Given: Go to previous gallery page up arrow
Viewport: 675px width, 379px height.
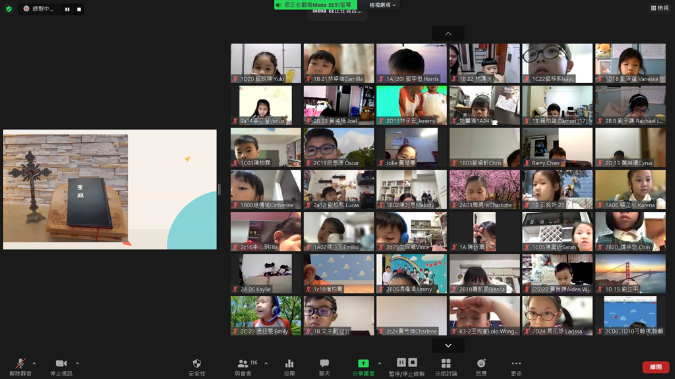Looking at the screenshot, I should coord(448,34).
